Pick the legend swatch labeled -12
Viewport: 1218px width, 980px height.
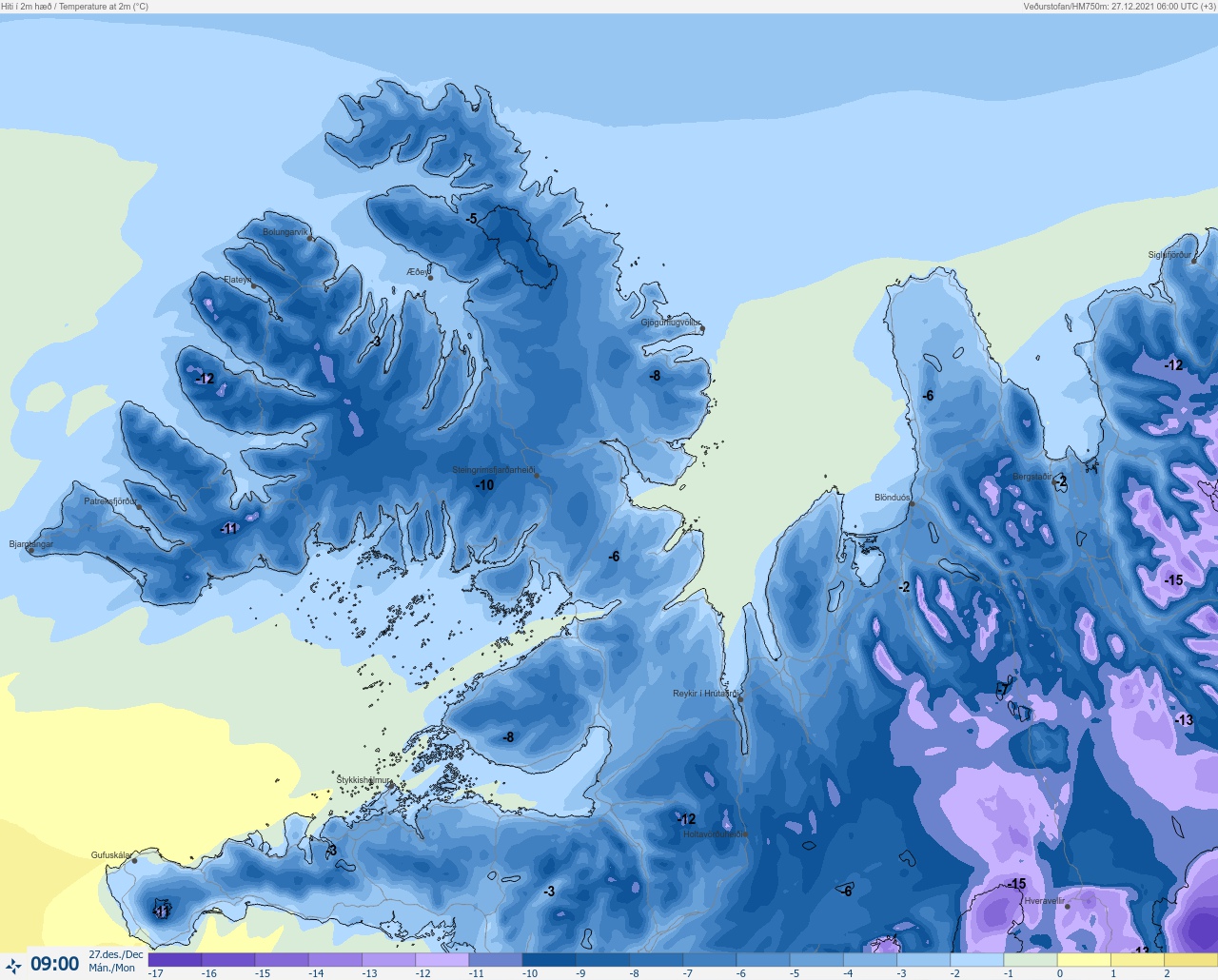tap(442, 960)
